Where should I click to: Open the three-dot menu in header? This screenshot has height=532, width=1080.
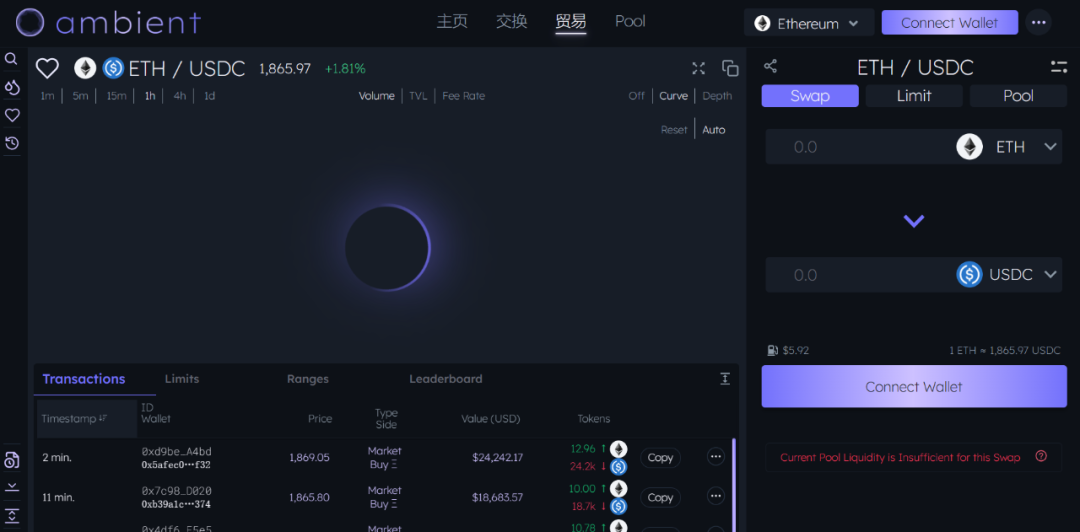(1039, 22)
